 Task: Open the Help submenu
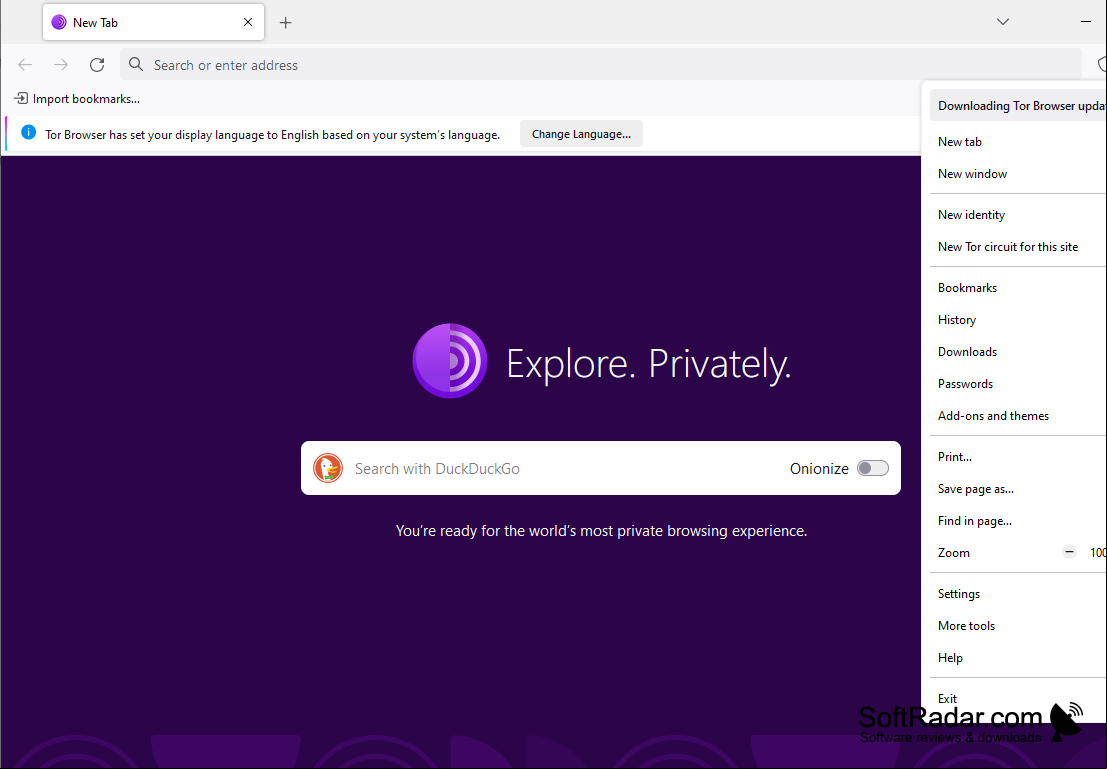point(1018,658)
